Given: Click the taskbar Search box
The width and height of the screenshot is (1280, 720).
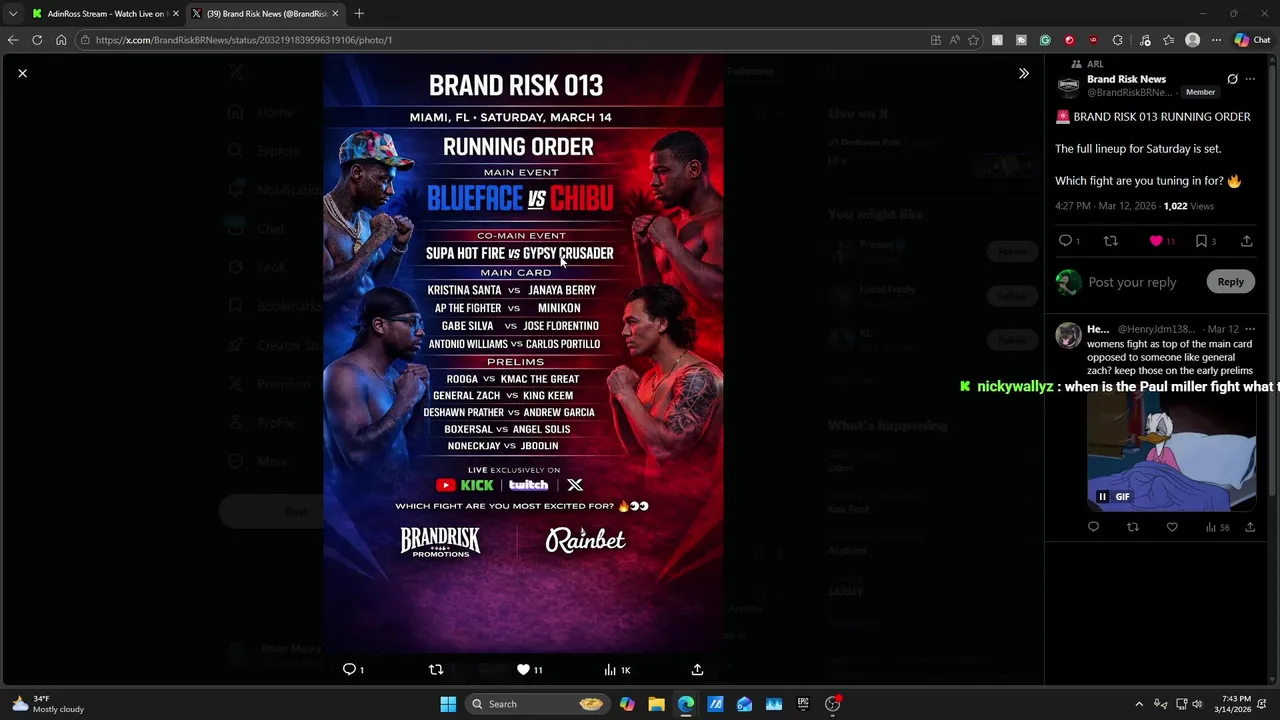Looking at the screenshot, I should coord(537,704).
